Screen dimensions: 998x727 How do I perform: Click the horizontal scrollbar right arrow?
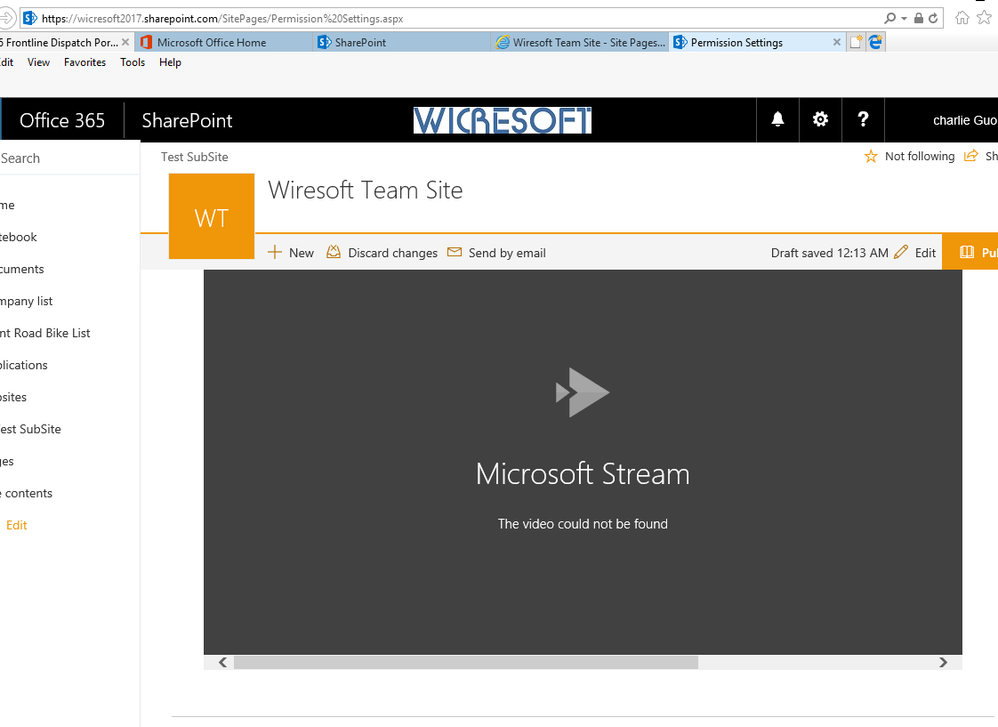coord(943,662)
